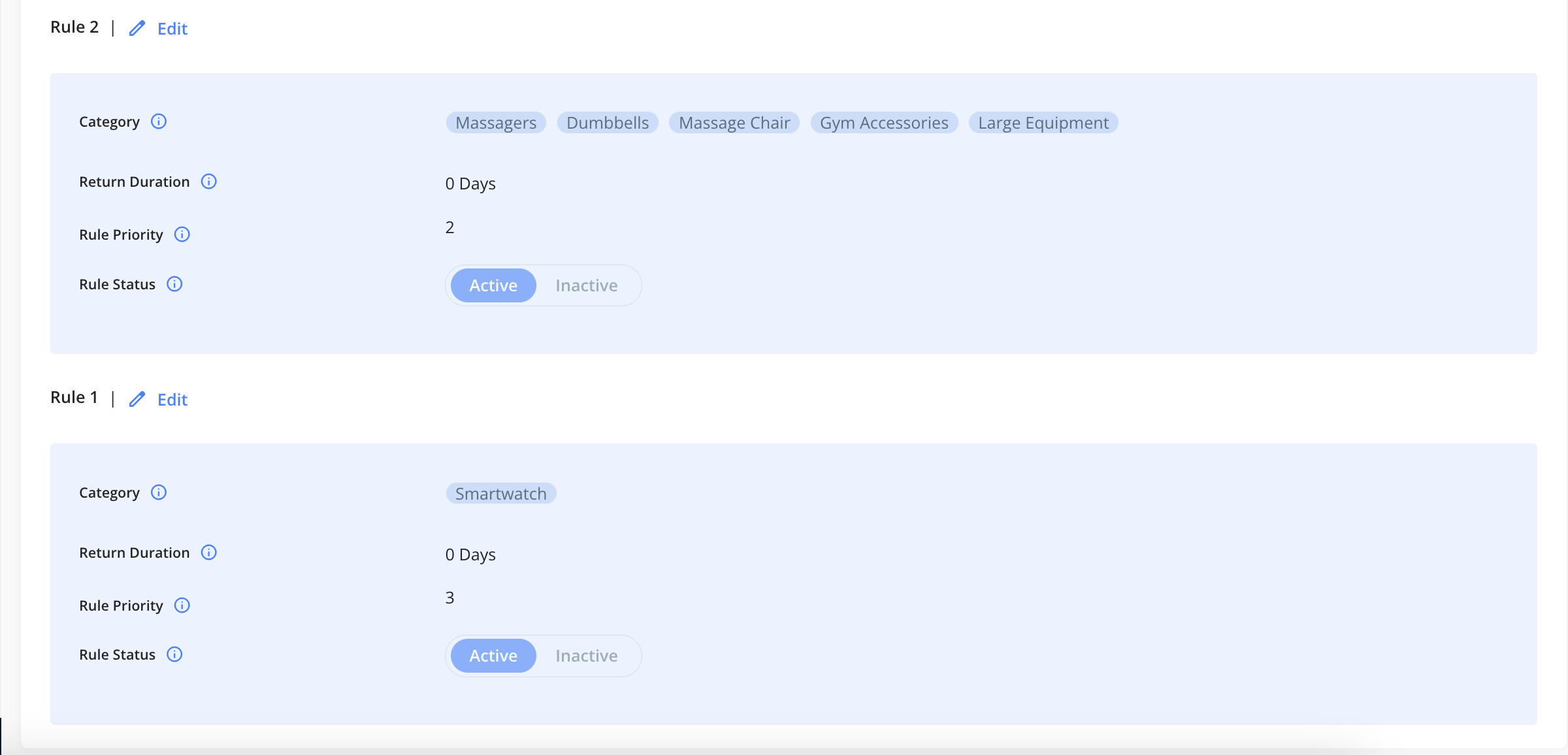Set Rule 1 status to Active
Screen dimensions: 1568x755
(x=493, y=656)
